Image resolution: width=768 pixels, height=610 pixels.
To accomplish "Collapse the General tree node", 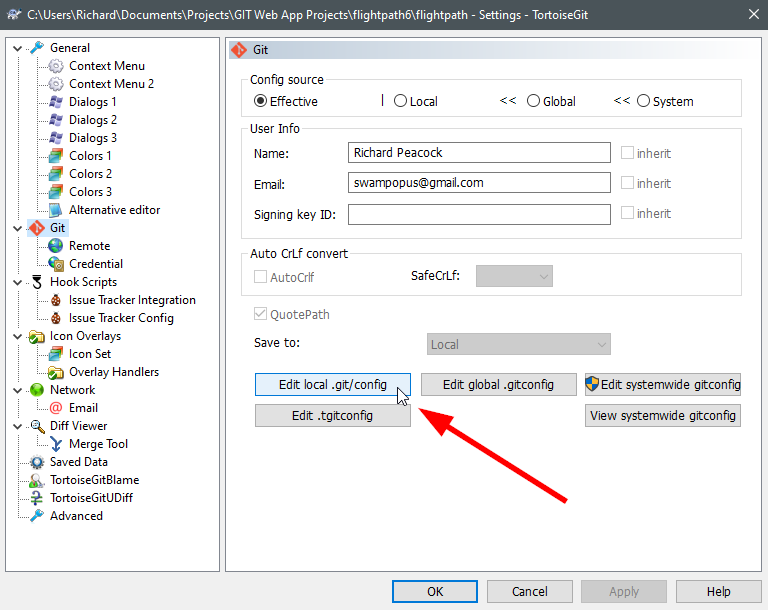I will click(18, 49).
